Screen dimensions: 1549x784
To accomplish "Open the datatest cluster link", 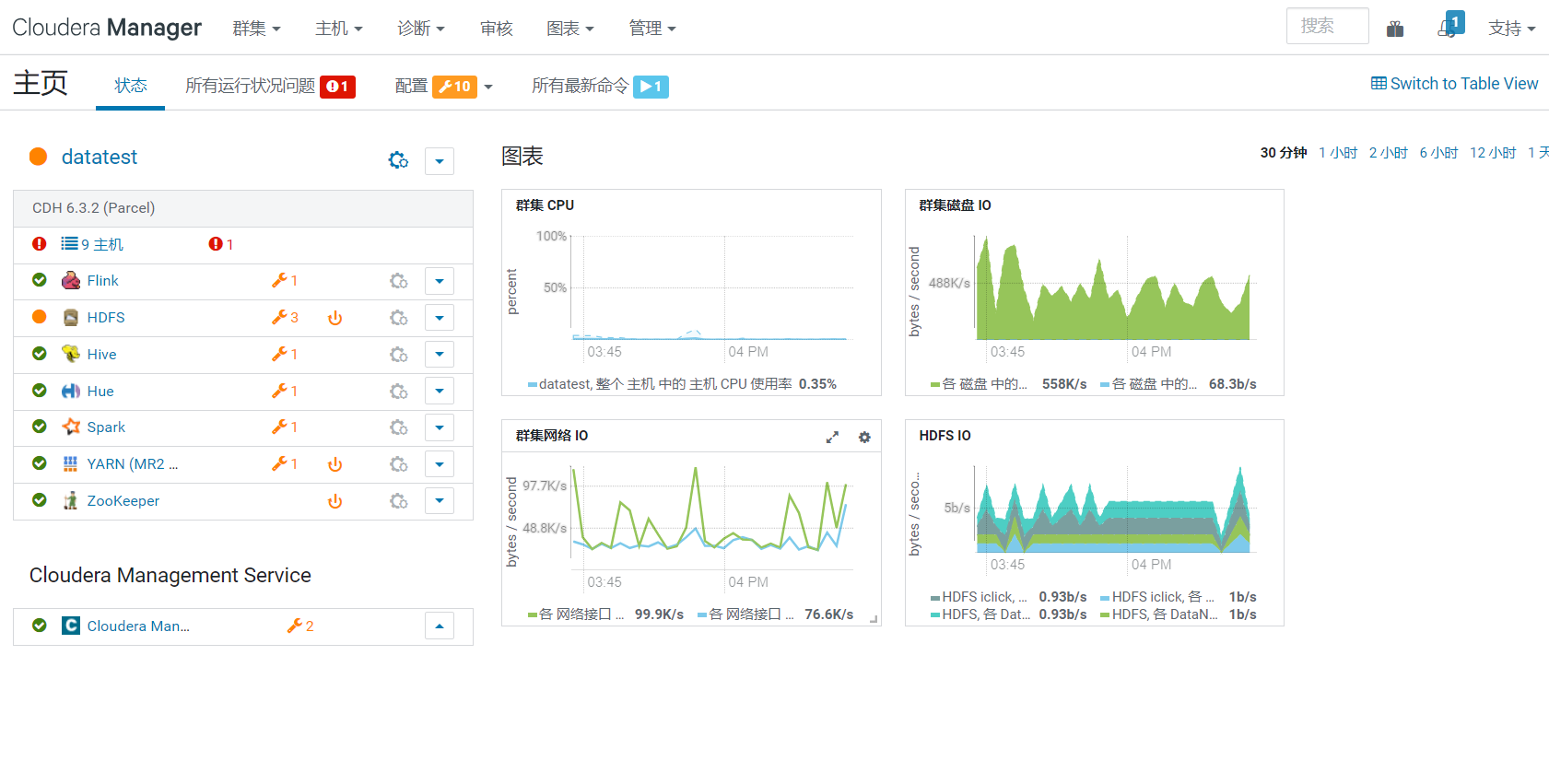I will click(x=100, y=158).
